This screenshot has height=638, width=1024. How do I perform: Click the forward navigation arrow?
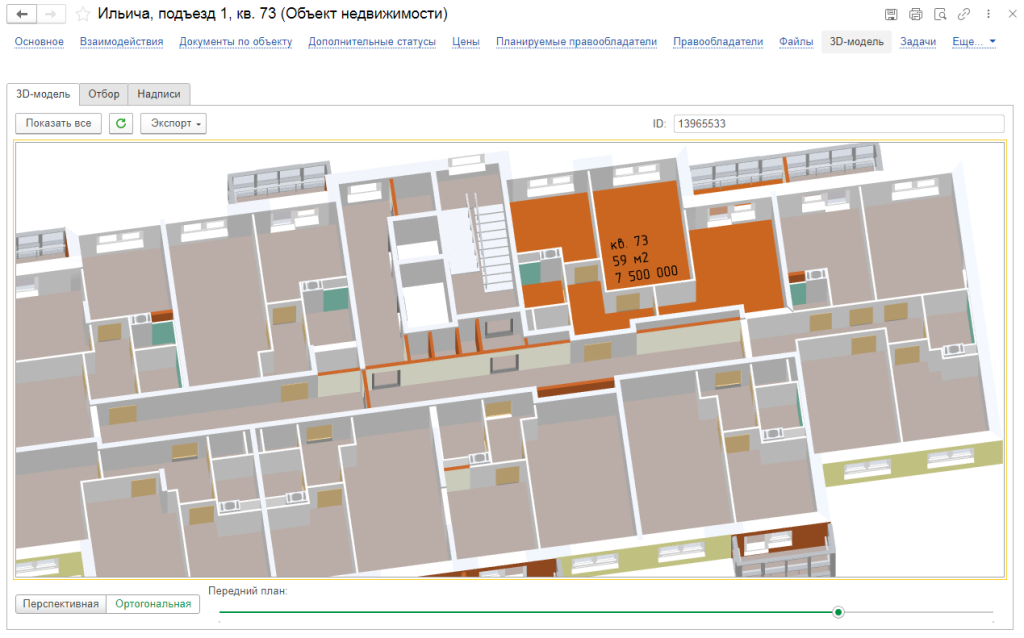pyautogui.click(x=52, y=14)
